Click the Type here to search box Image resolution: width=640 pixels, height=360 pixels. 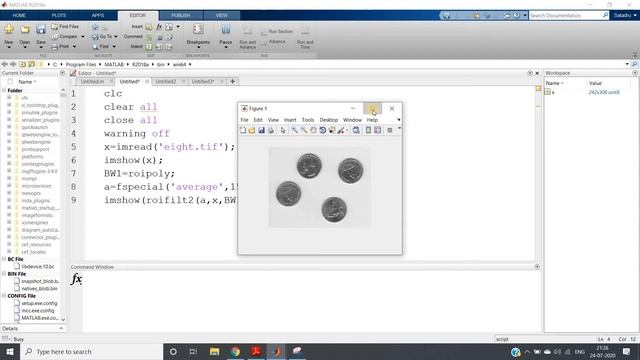click(91, 351)
